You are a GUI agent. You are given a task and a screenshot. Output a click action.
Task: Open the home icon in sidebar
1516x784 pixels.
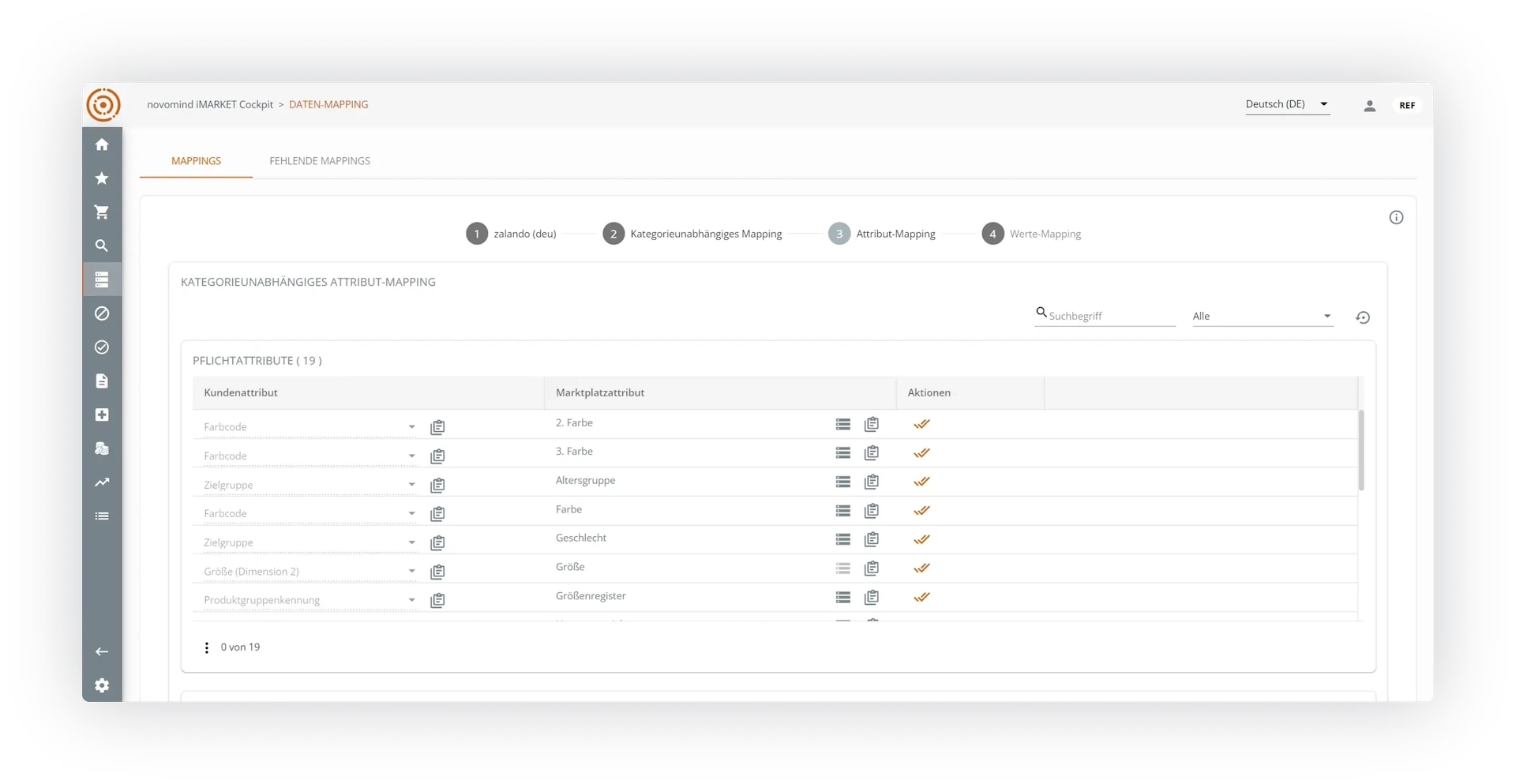pyautogui.click(x=102, y=144)
